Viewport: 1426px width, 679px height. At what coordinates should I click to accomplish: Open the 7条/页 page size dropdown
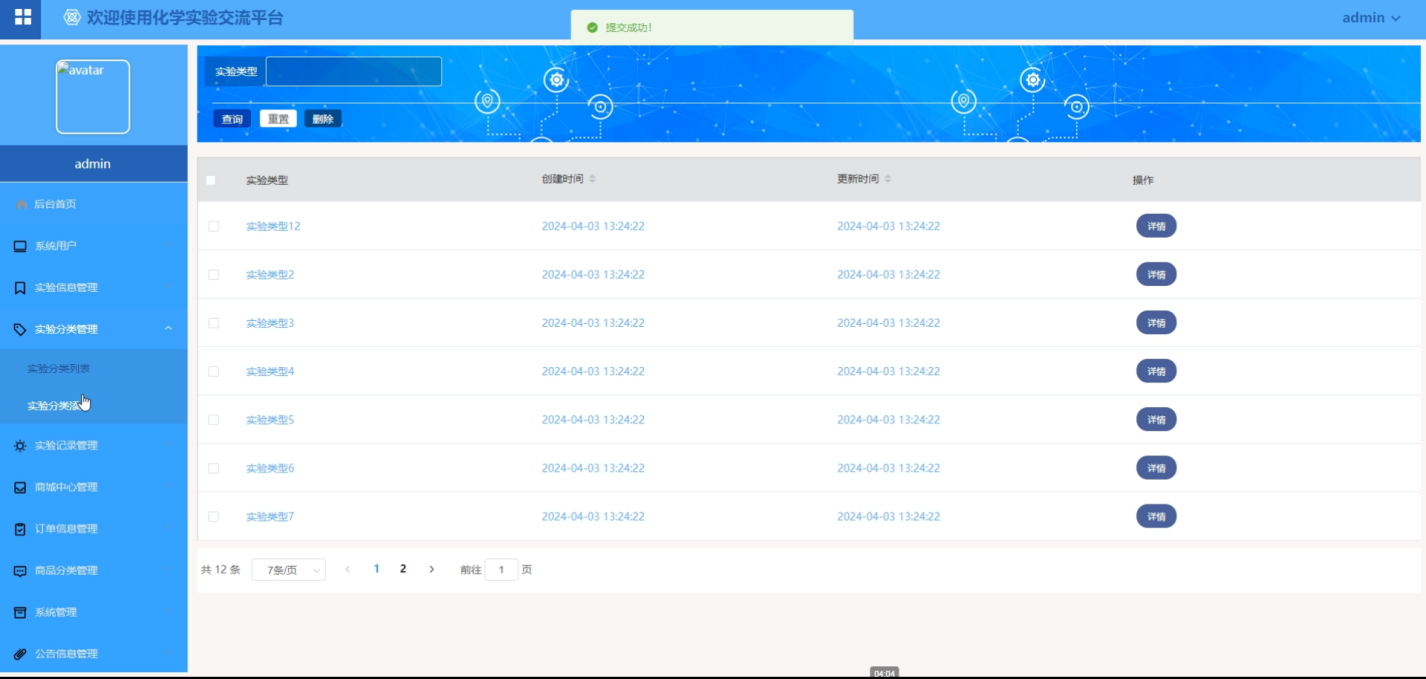coord(288,570)
